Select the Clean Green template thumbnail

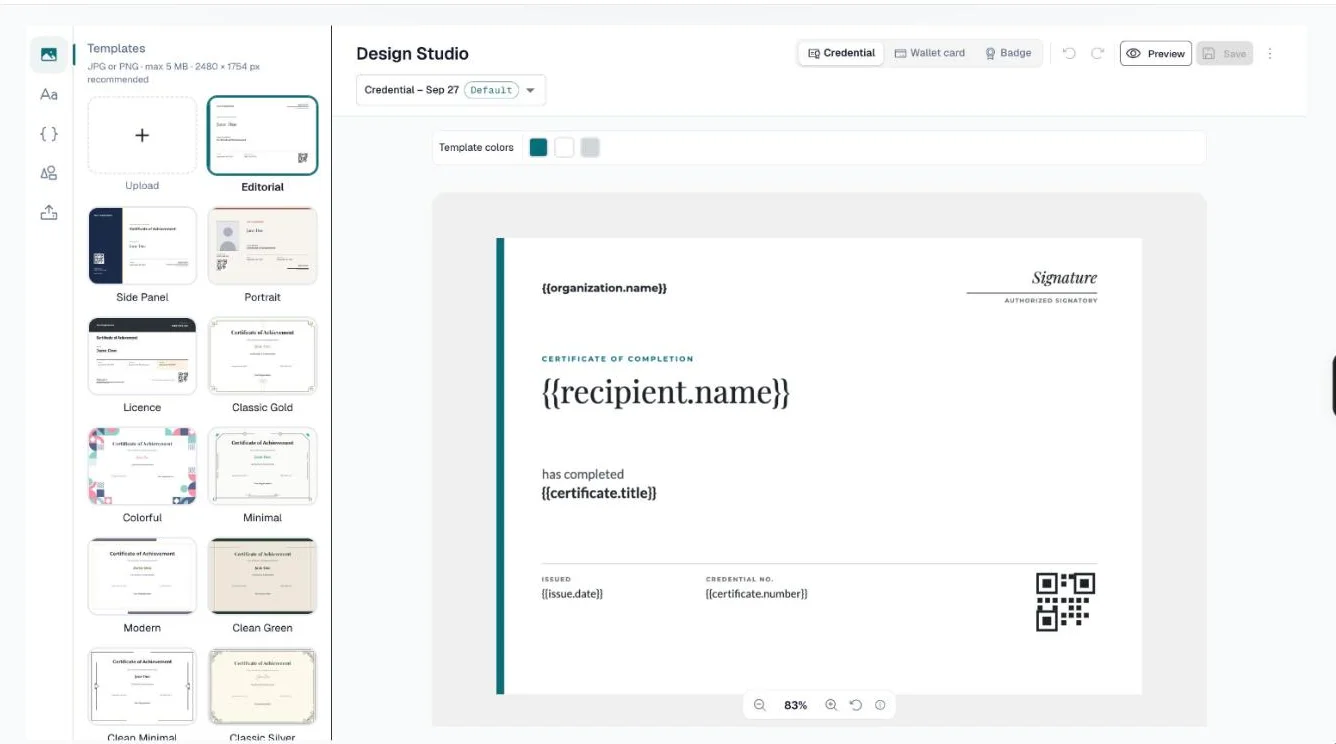tap(262, 576)
